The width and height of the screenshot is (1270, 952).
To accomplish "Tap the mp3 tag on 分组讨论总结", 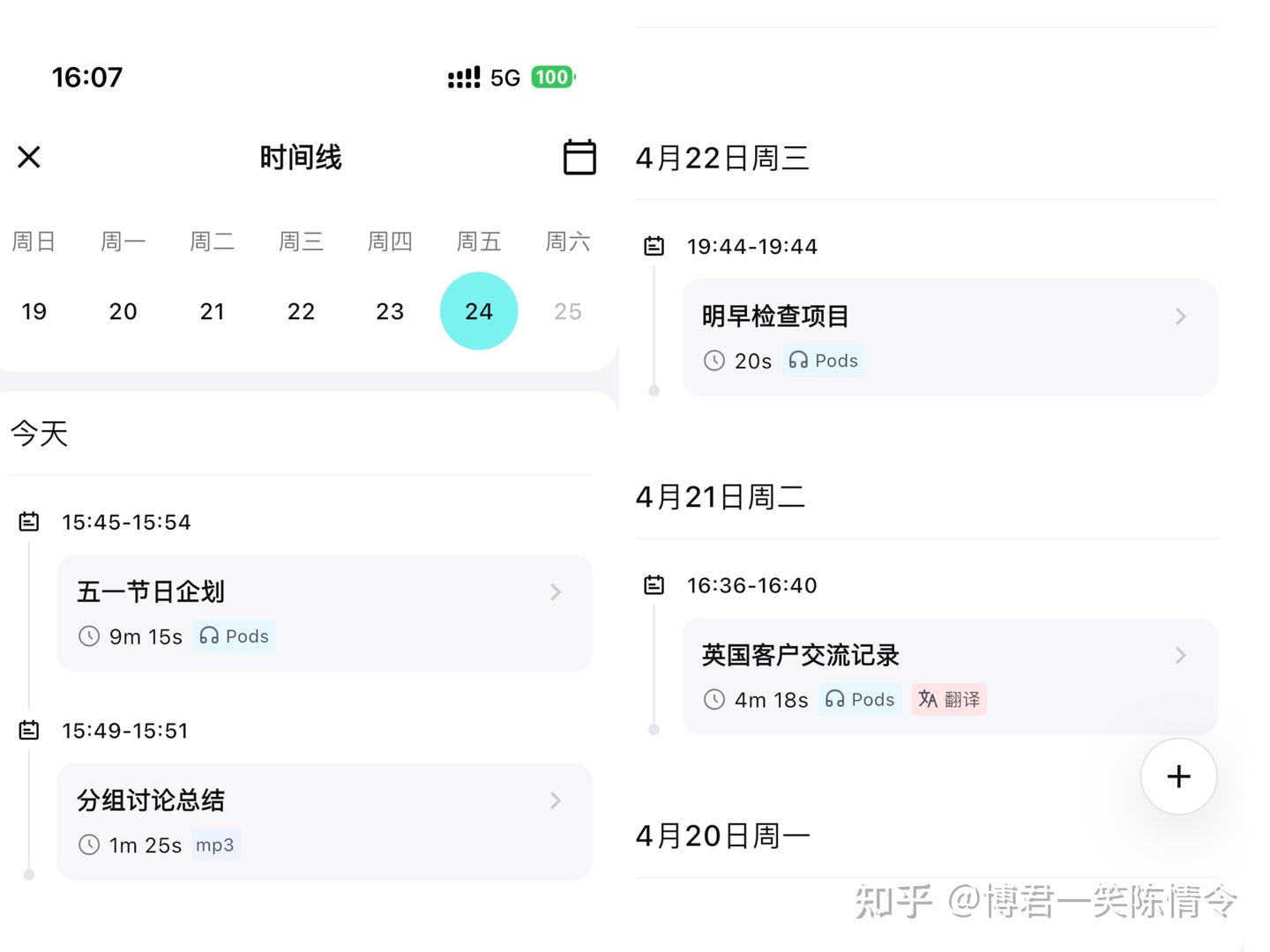I will point(215,845).
